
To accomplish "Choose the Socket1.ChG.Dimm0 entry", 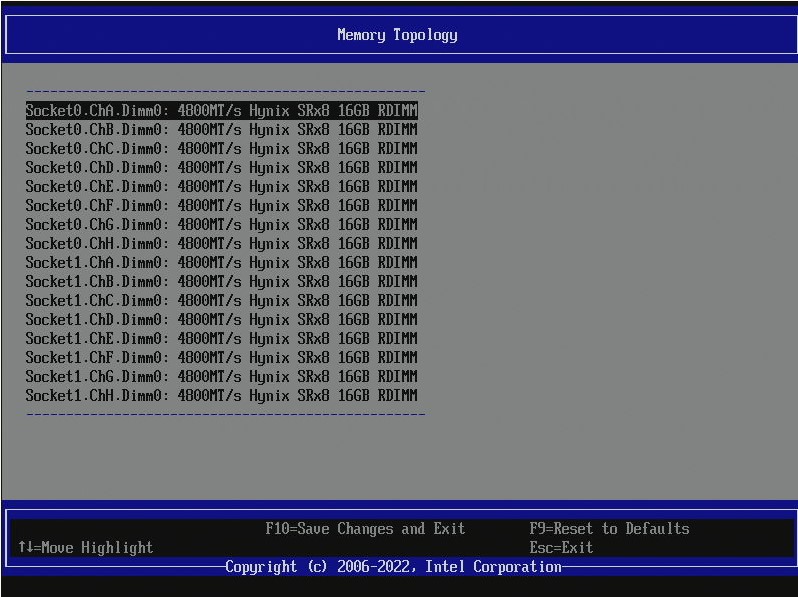I will pos(221,377).
